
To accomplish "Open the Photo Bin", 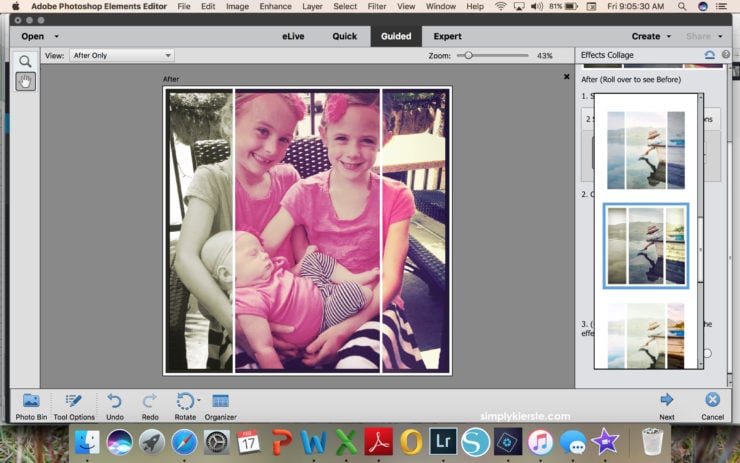I will (31, 402).
